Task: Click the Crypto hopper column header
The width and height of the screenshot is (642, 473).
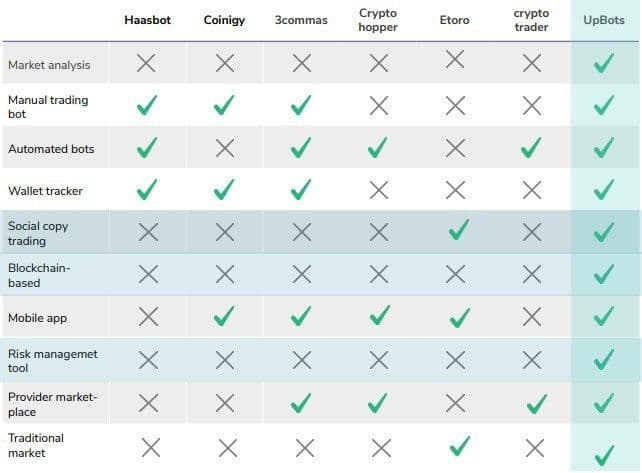Action: [378, 20]
